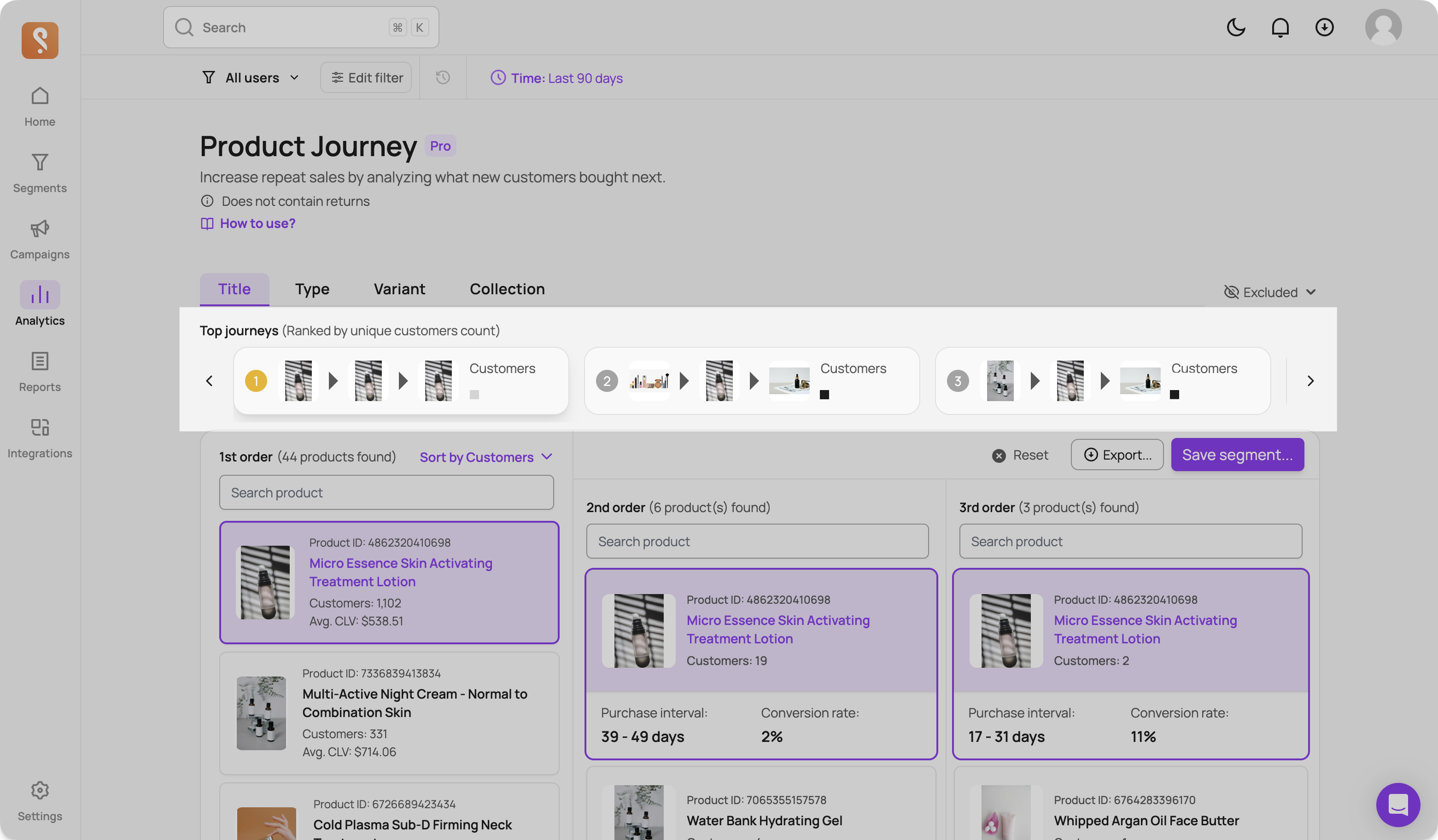Image resolution: width=1438 pixels, height=840 pixels.
Task: Change Time: Last 90 days range
Action: pyautogui.click(x=556, y=78)
